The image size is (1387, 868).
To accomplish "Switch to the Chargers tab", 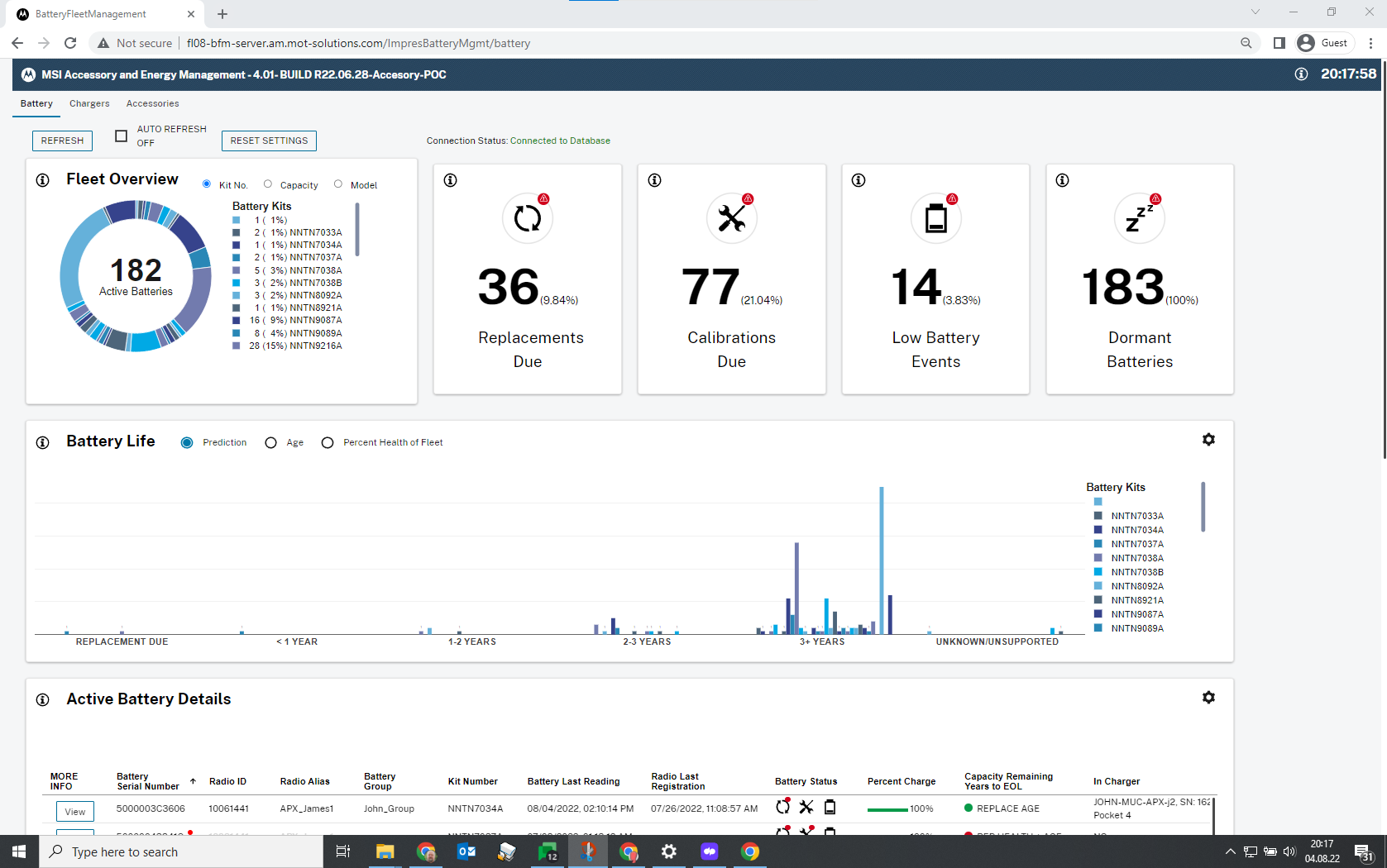I will pos(89,103).
